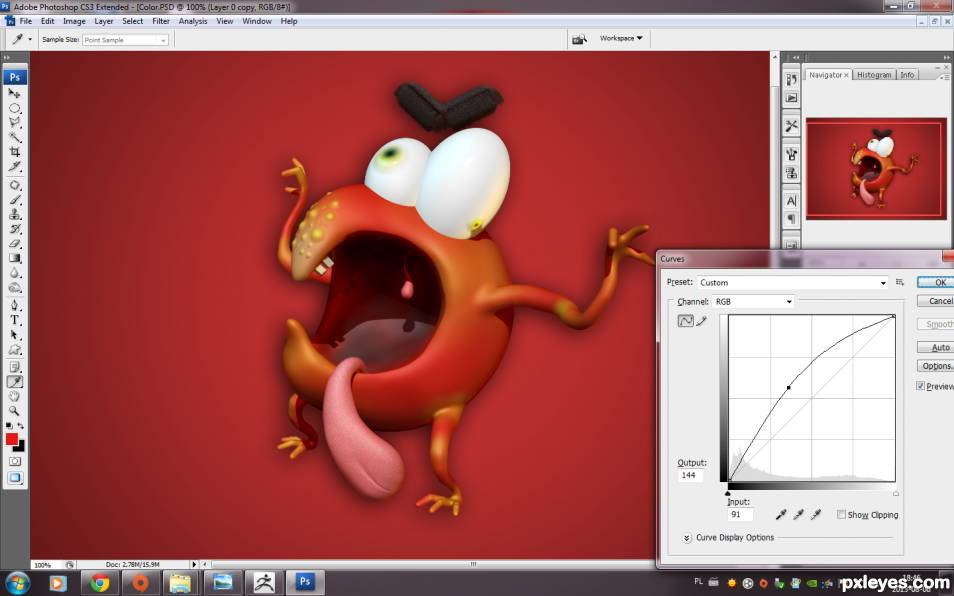Select the Move tool
This screenshot has height=596, width=954.
14,93
